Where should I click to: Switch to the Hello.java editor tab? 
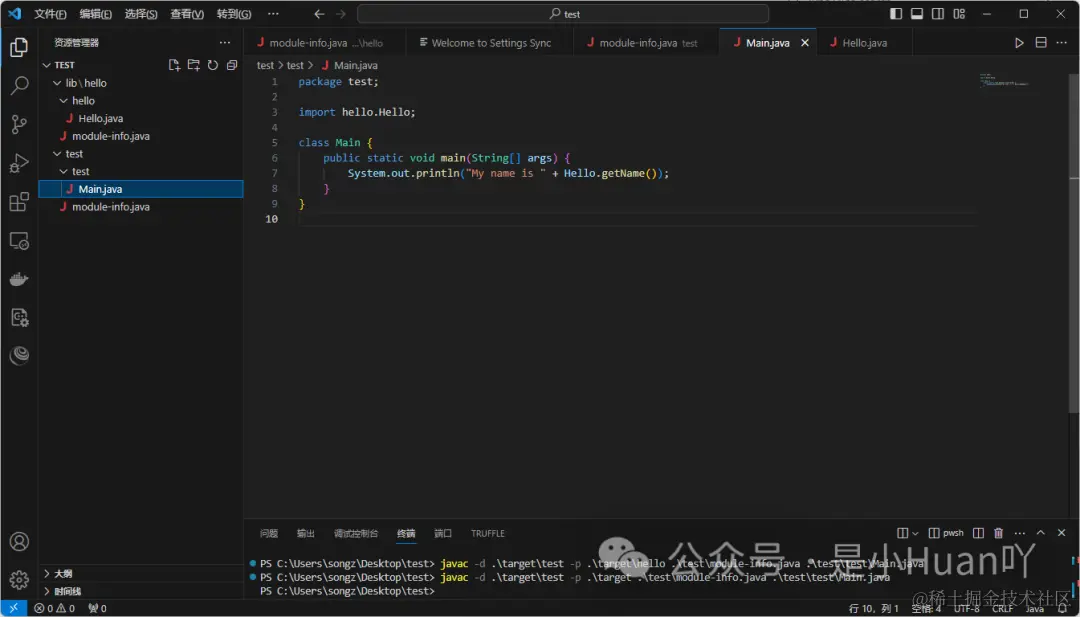pyautogui.click(x=864, y=43)
